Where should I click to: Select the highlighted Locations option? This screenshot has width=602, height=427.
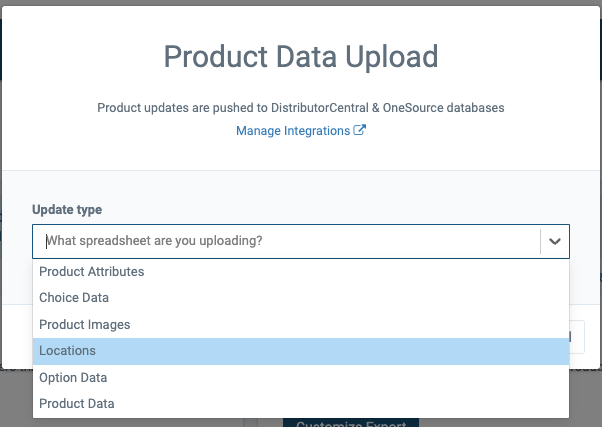click(301, 351)
